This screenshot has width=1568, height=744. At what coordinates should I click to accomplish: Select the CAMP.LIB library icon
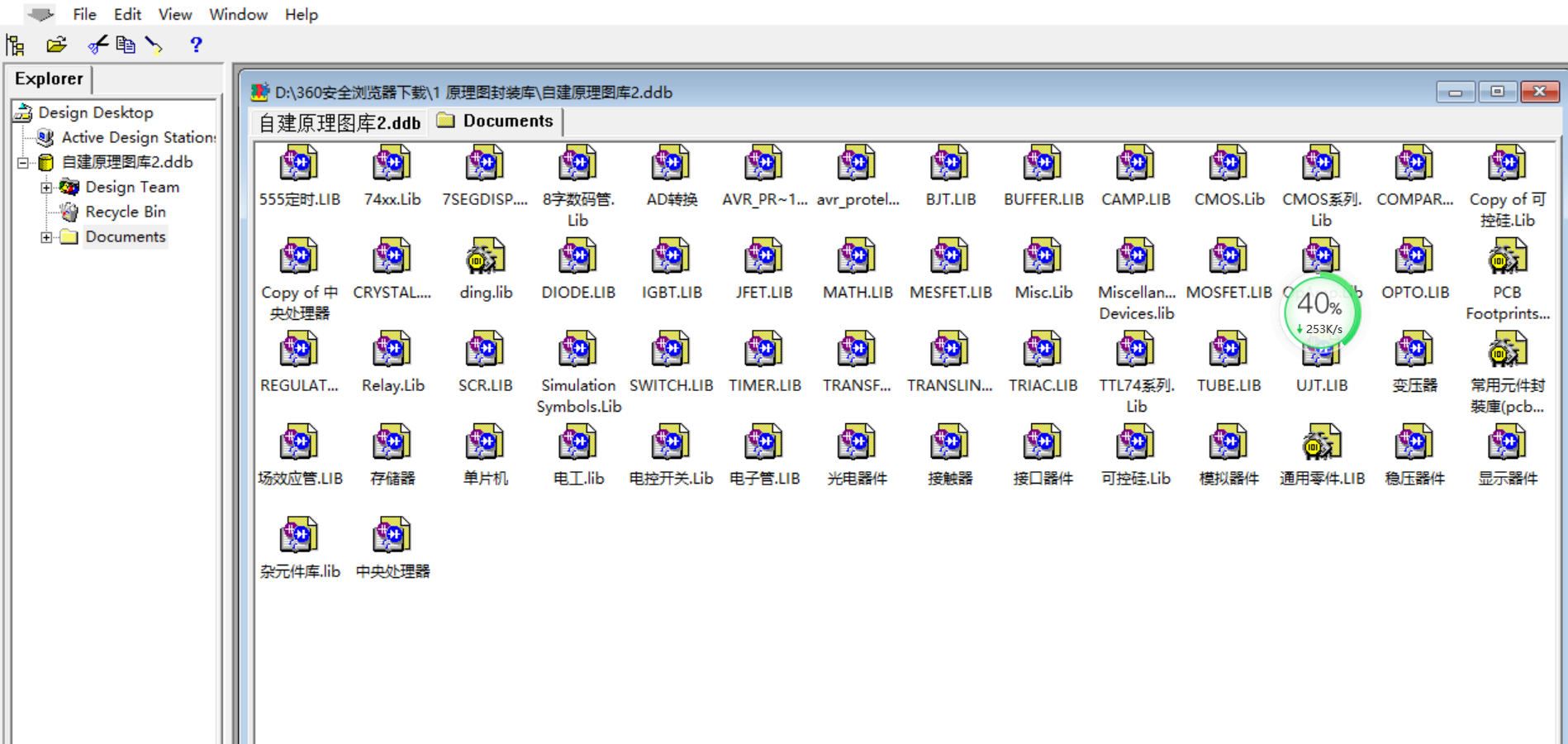1136,164
